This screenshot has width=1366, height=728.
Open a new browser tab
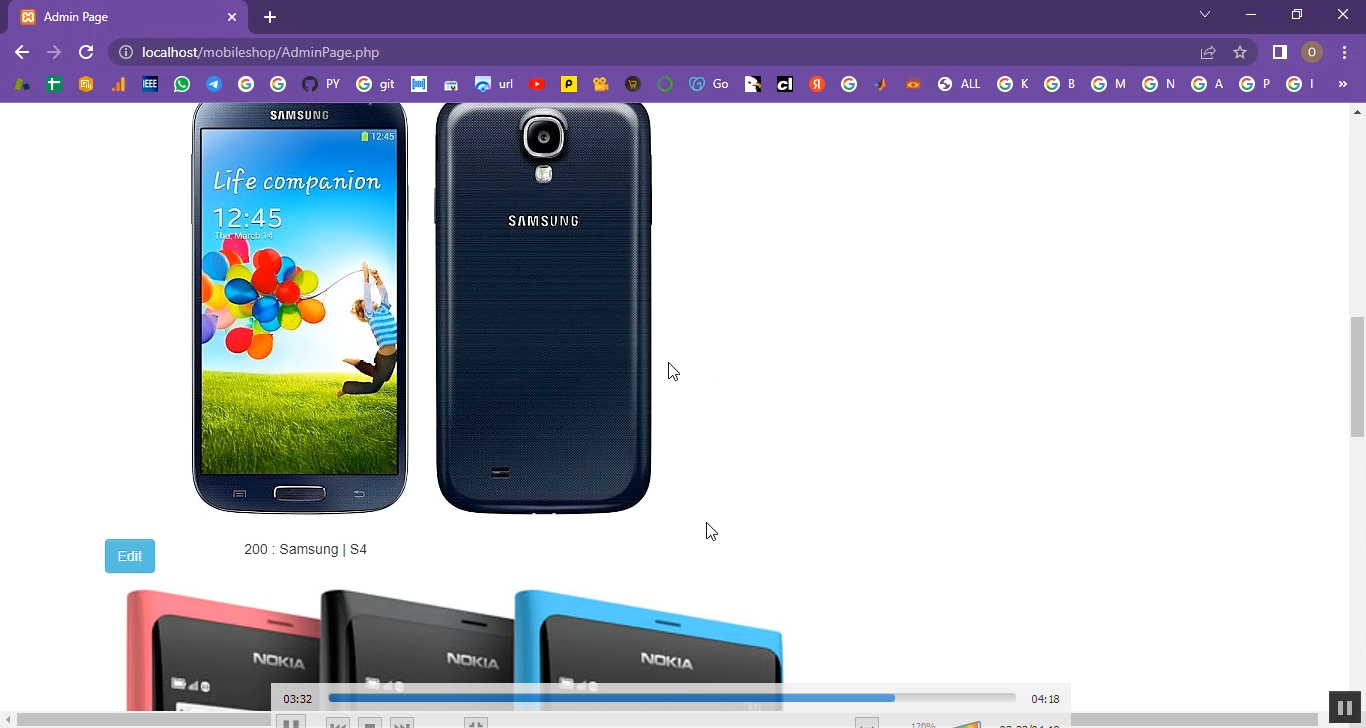pos(270,17)
